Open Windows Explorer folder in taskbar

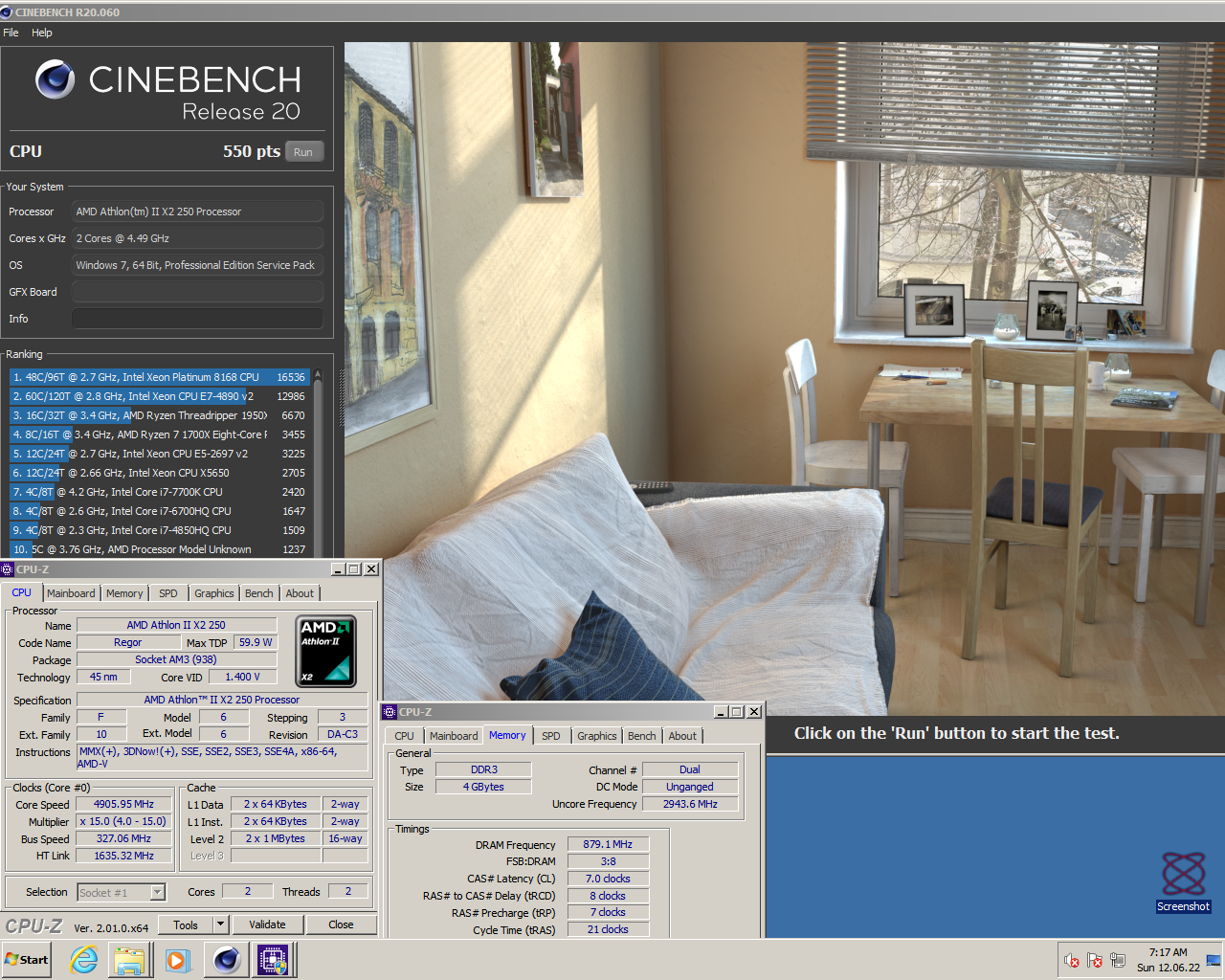(x=129, y=960)
